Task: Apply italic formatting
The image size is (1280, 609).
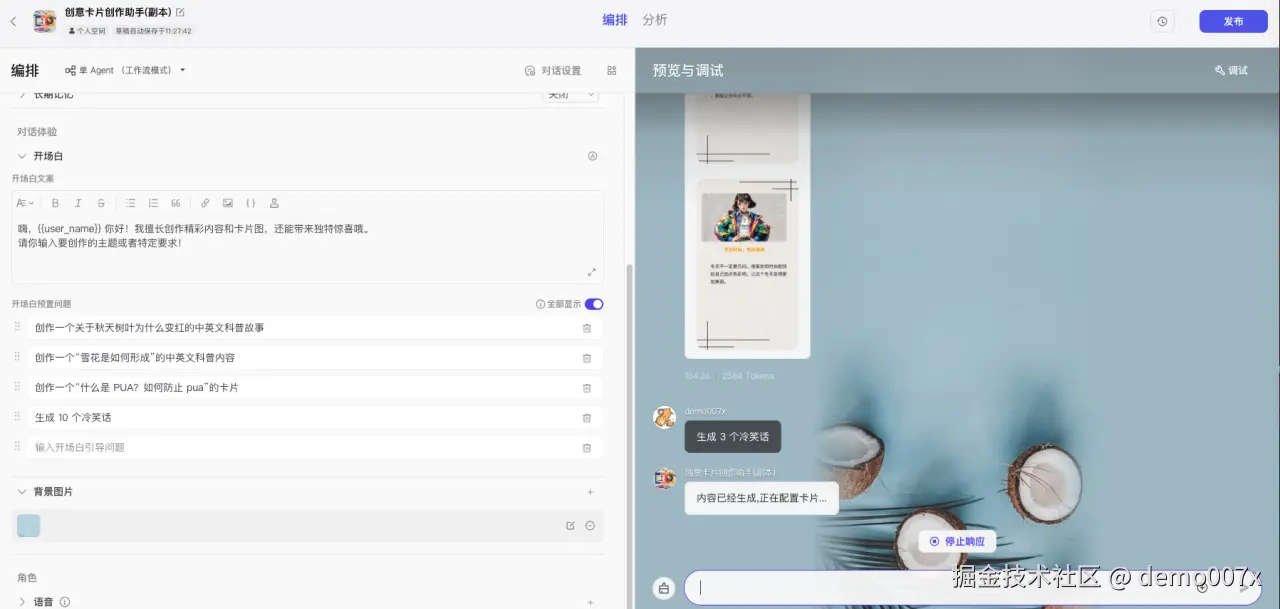Action: pos(78,203)
